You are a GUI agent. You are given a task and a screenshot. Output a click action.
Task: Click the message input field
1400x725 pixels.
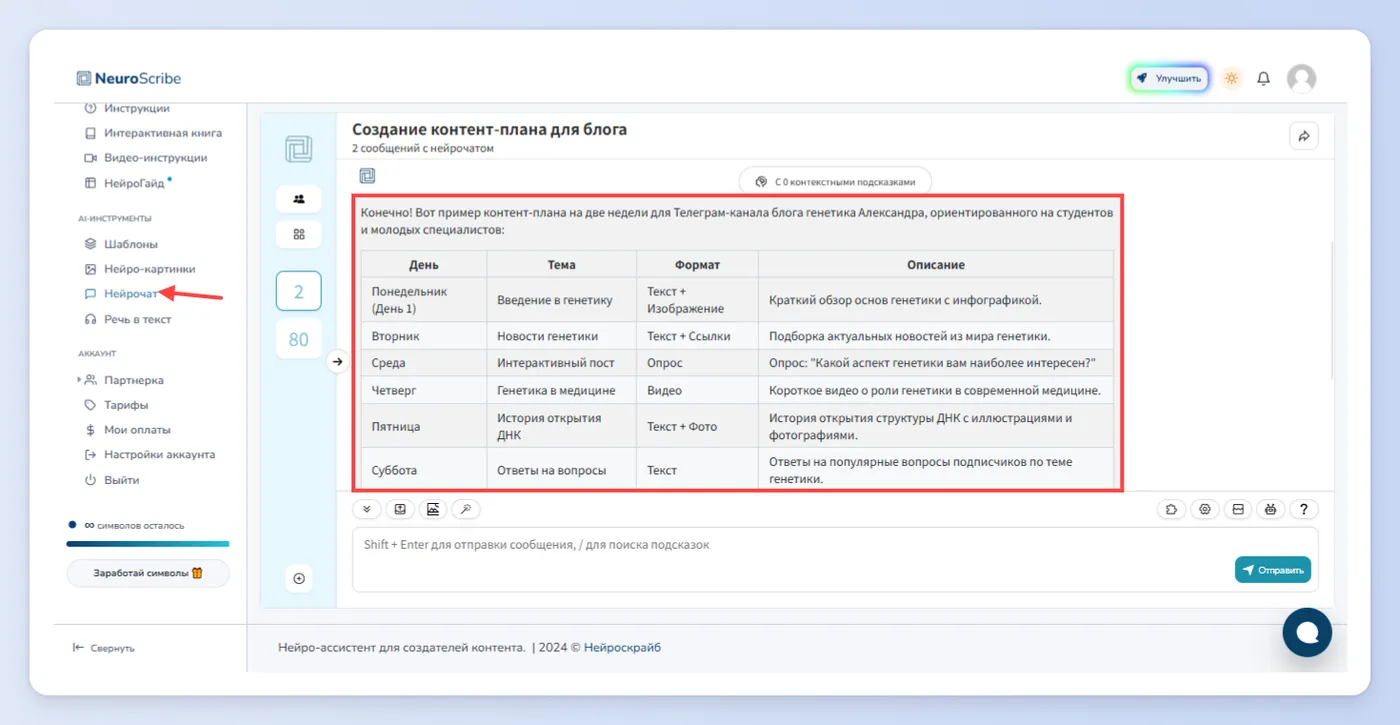click(x=790, y=559)
